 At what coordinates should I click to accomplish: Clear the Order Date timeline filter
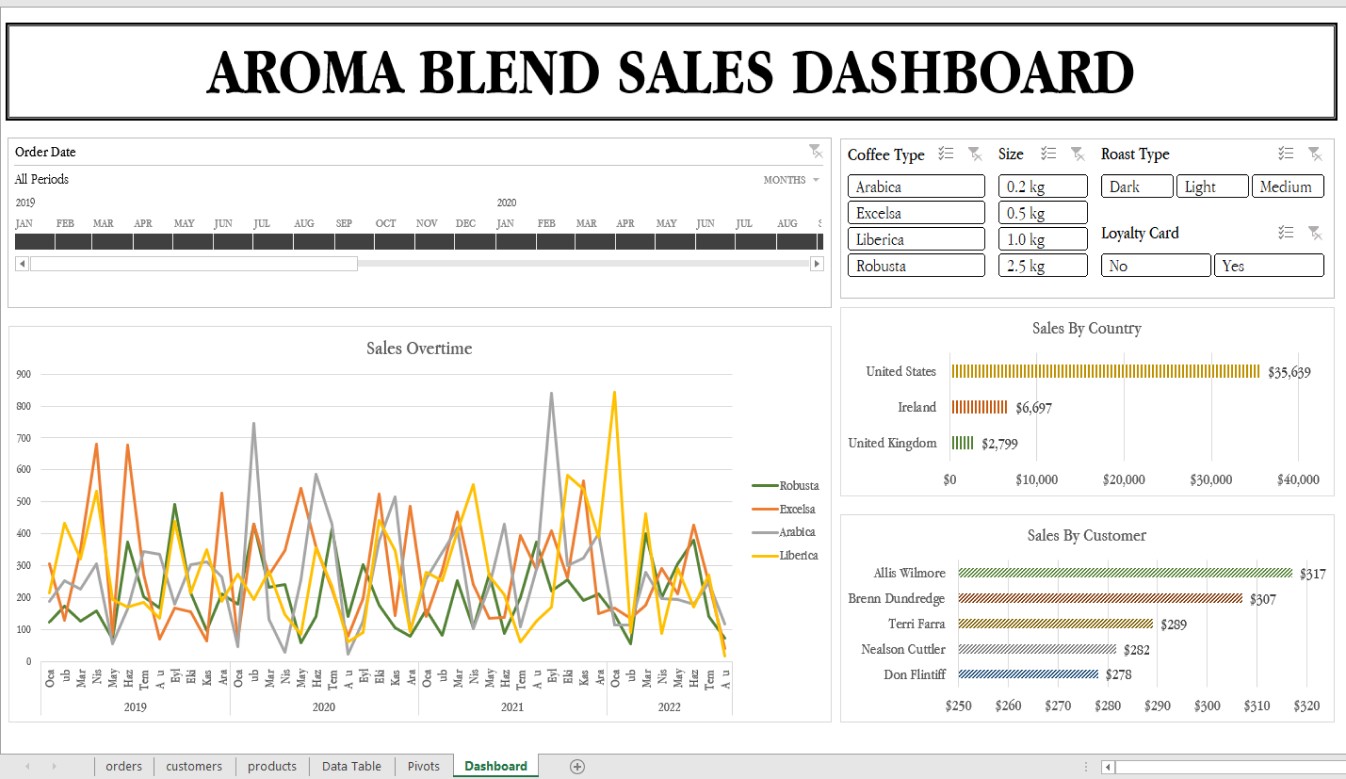pos(816,151)
